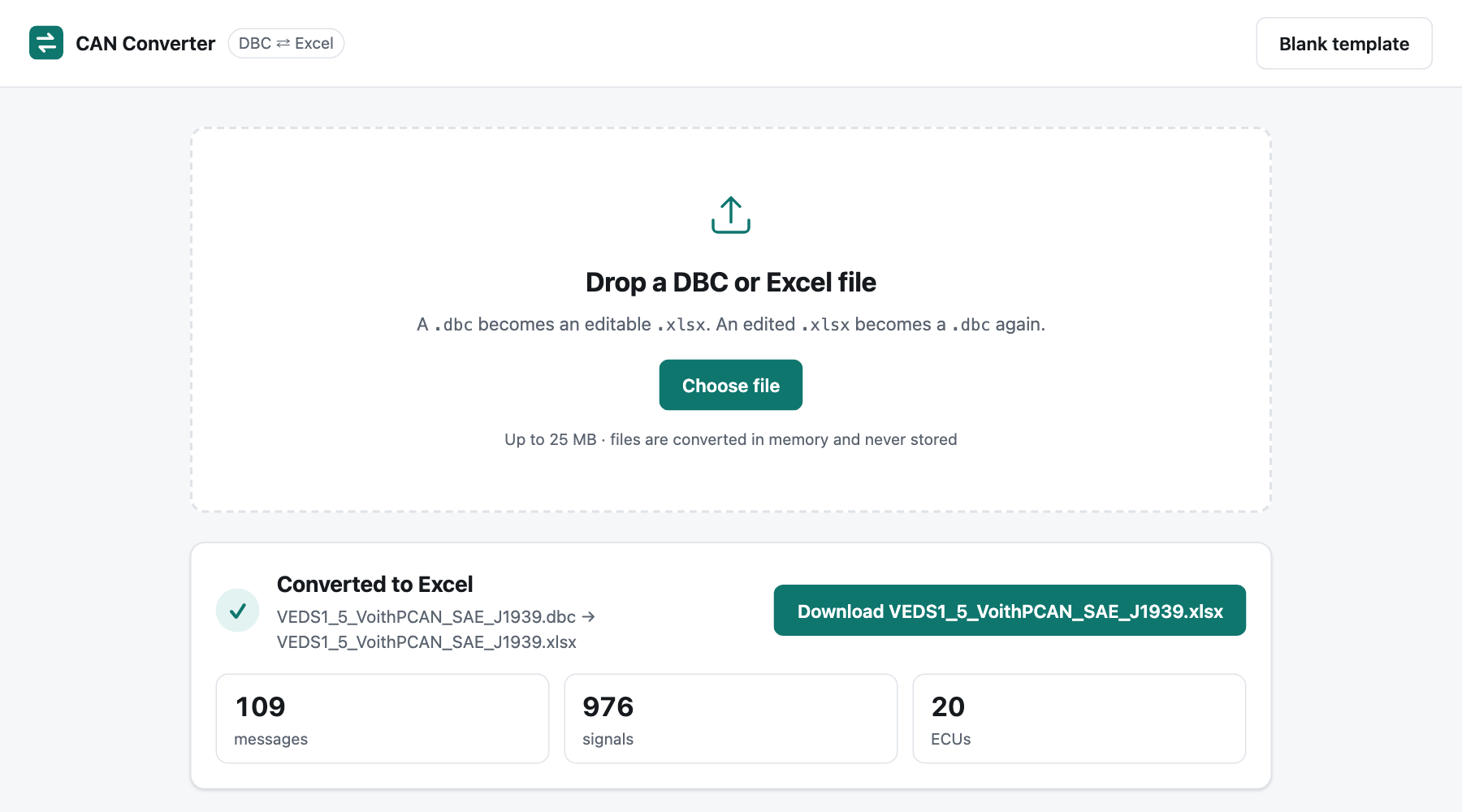Screen dimensions: 1462x812
Task: Click the Converted to Excel heading
Action: pos(374,585)
